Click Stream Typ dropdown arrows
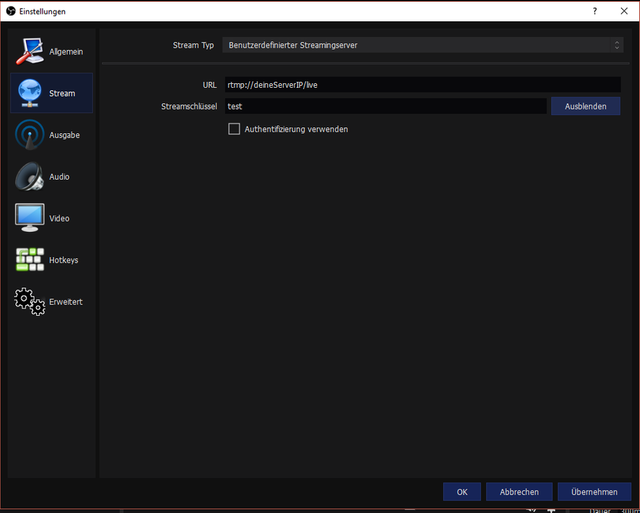 click(617, 45)
